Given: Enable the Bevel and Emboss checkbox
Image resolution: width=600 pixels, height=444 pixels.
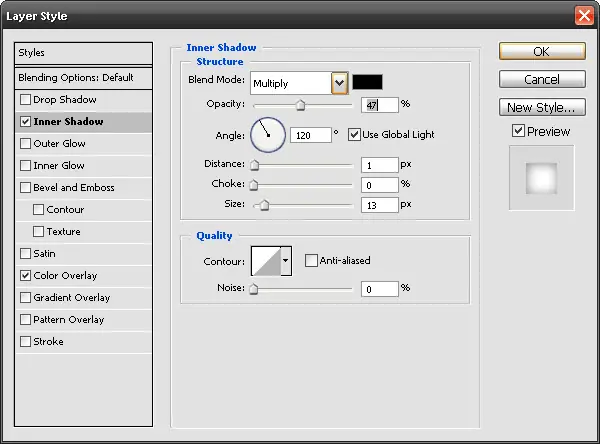Looking at the screenshot, I should click(25, 188).
